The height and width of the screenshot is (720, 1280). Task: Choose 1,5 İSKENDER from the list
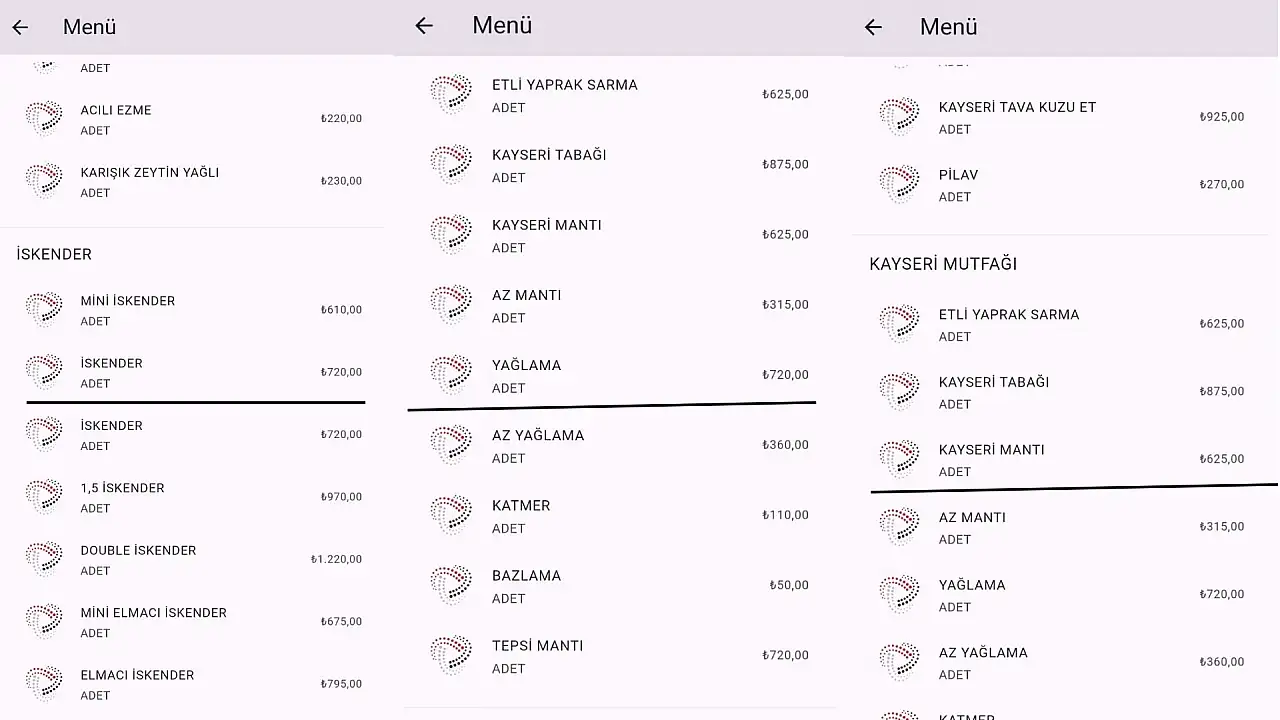(195, 497)
